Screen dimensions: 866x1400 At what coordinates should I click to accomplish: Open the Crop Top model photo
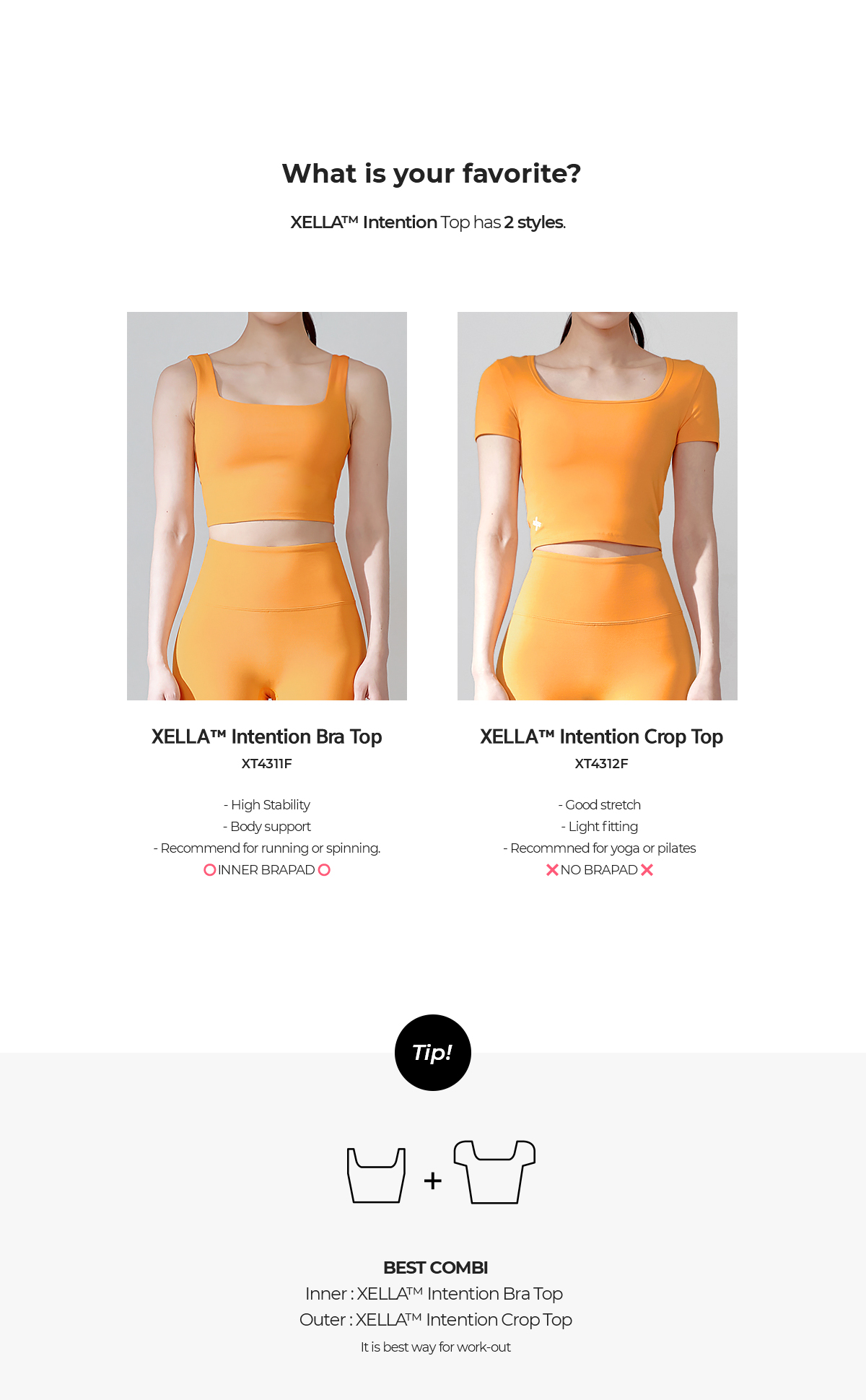coord(598,506)
